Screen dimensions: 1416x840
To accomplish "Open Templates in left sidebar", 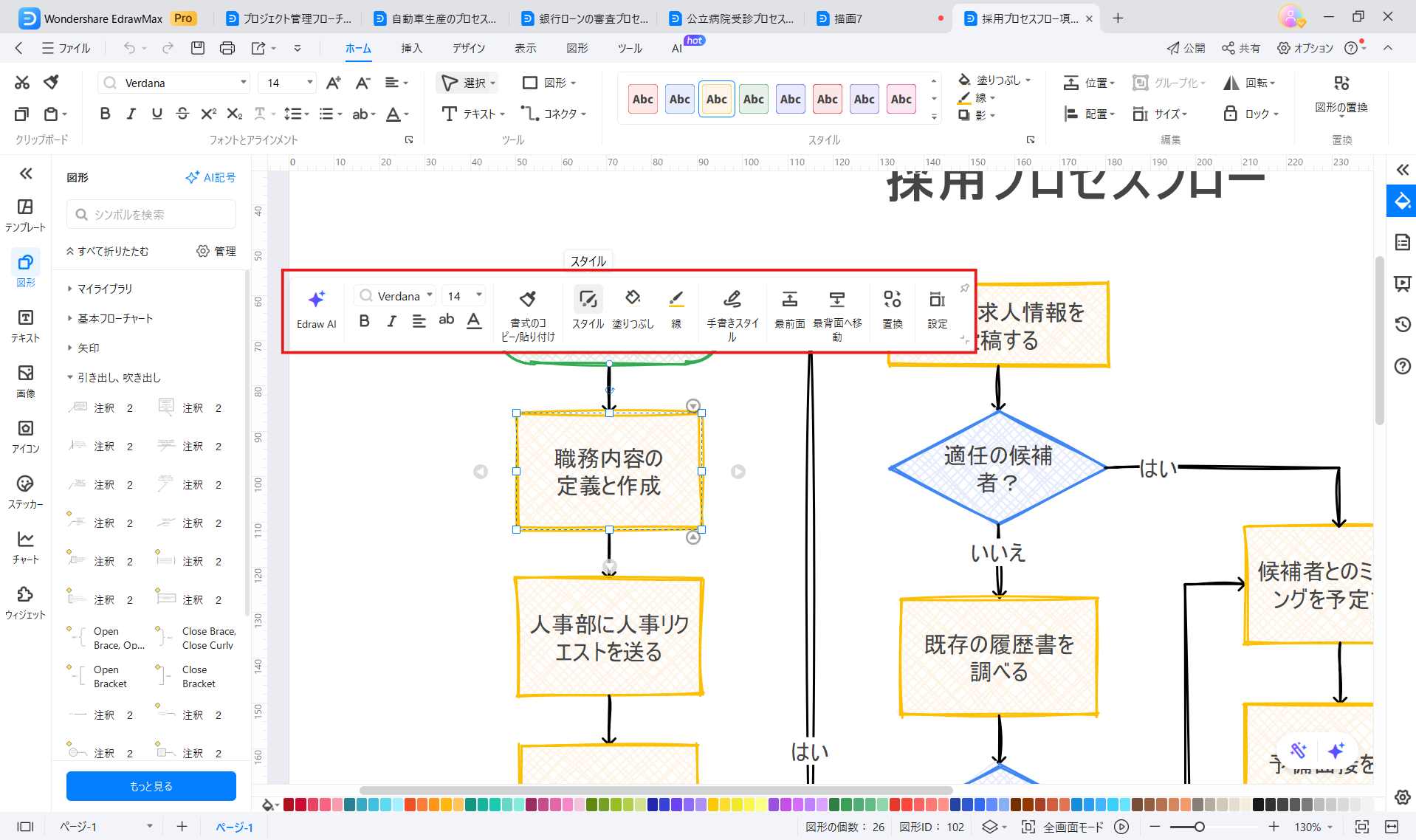I will 25,215.
